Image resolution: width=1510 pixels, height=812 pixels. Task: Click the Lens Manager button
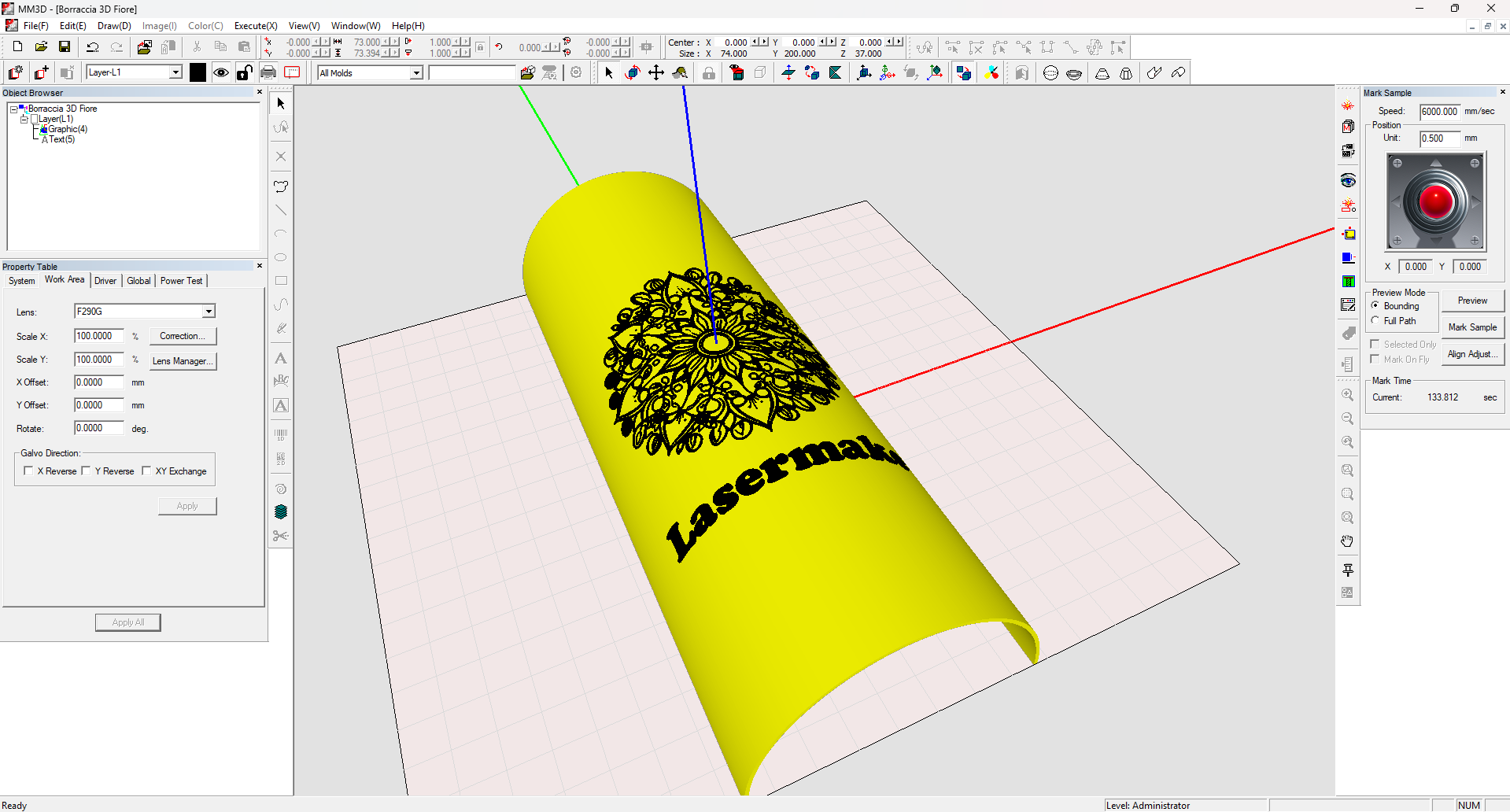click(183, 361)
